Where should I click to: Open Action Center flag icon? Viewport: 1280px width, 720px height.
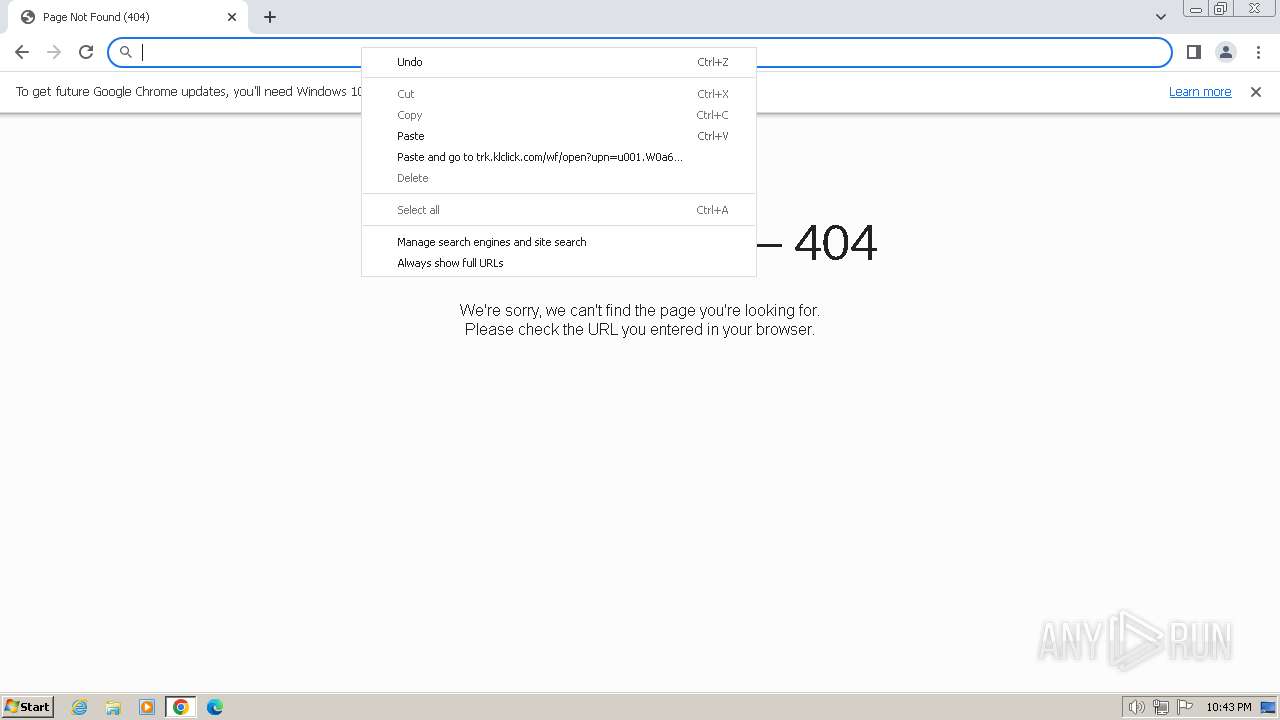click(1185, 707)
